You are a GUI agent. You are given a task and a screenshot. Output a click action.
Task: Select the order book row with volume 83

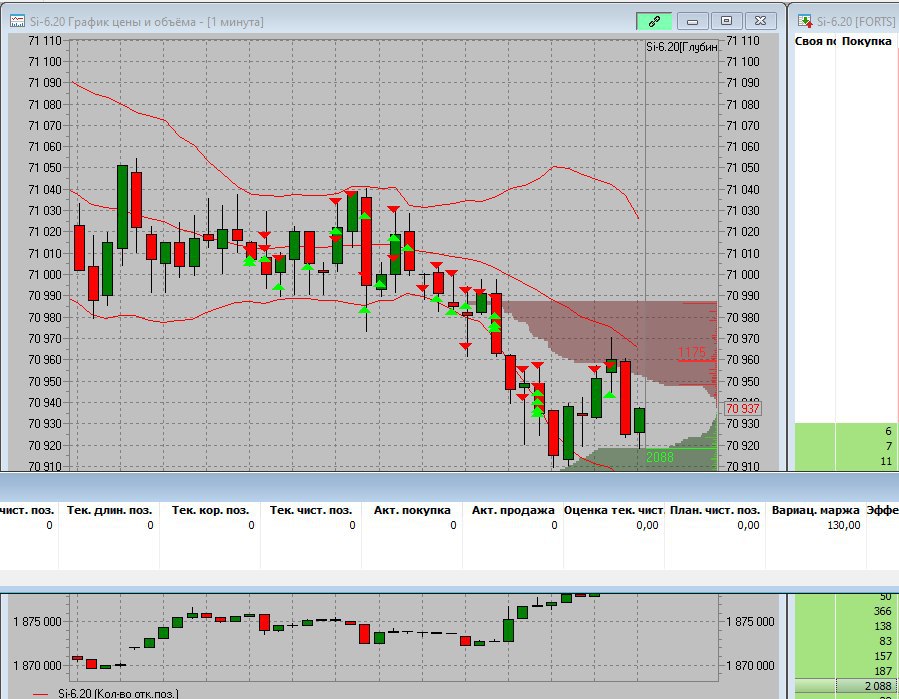coord(844,641)
